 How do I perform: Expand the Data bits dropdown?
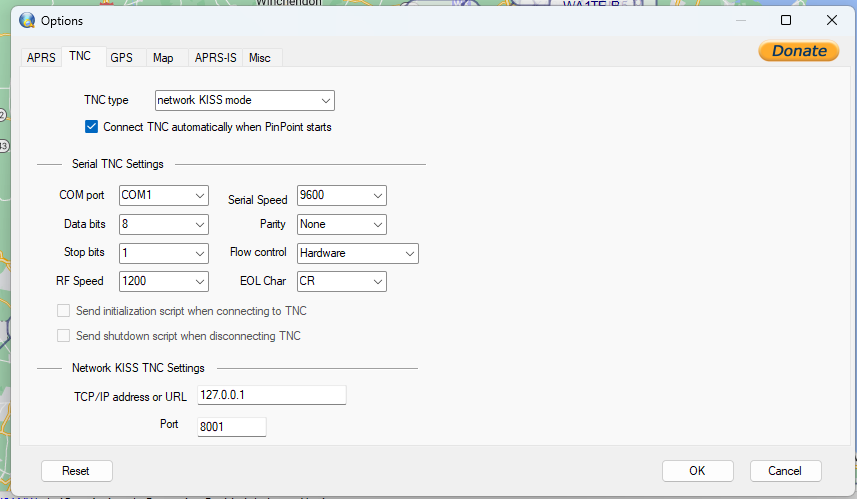163,224
